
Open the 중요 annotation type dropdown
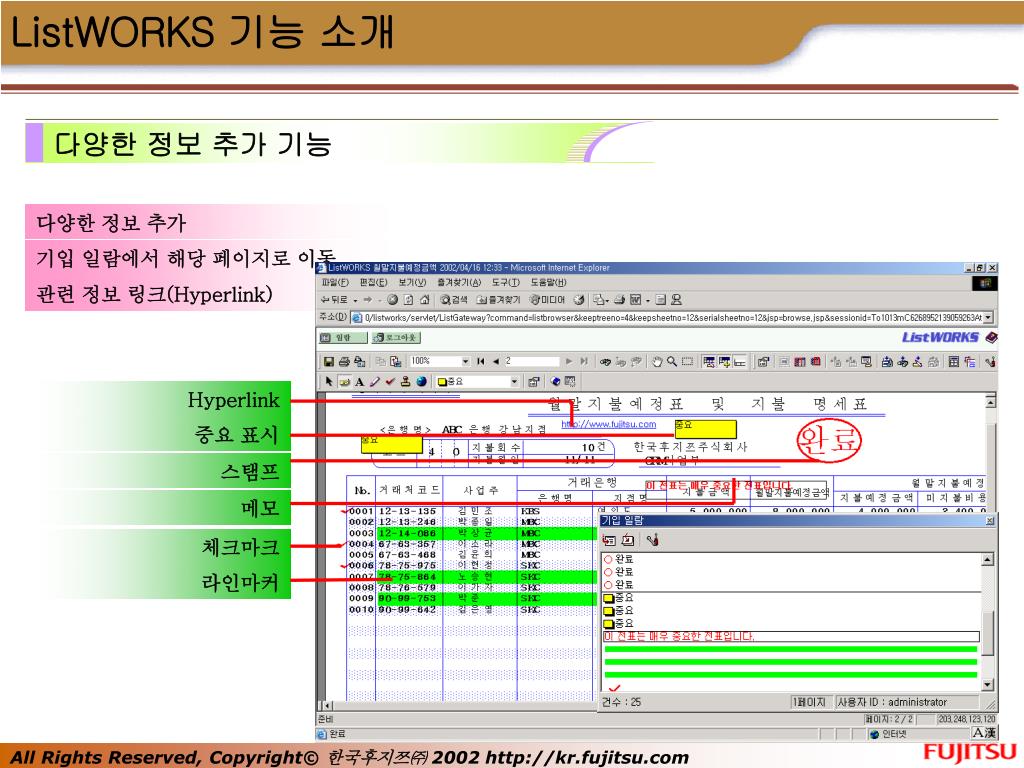point(514,381)
